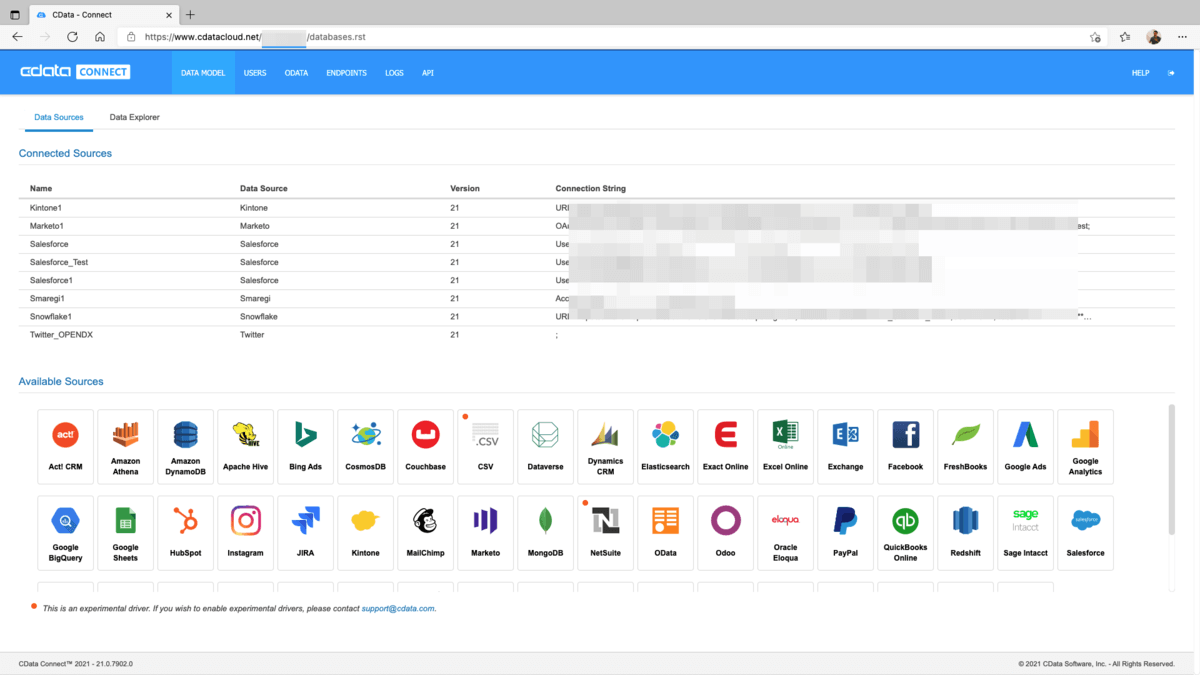Open the Snowflake1 connected source

coord(51,316)
